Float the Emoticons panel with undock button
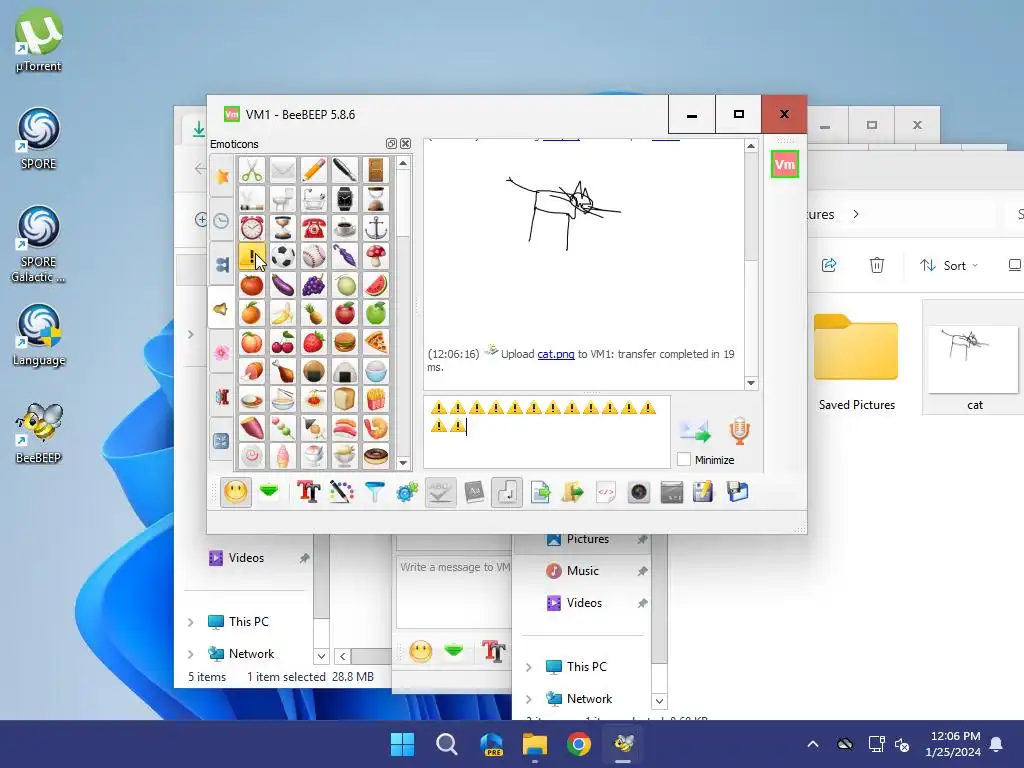The width and height of the screenshot is (1024, 768). 391,144
